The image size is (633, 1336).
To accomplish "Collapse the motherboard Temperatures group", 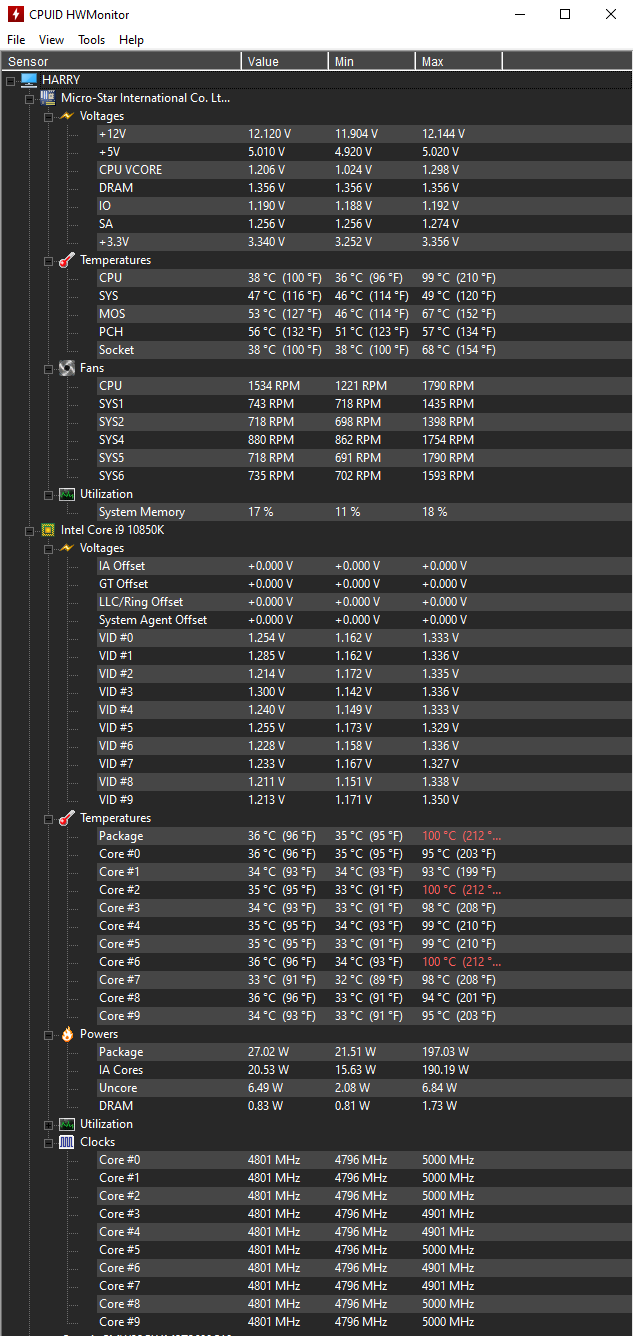I will click(x=49, y=260).
